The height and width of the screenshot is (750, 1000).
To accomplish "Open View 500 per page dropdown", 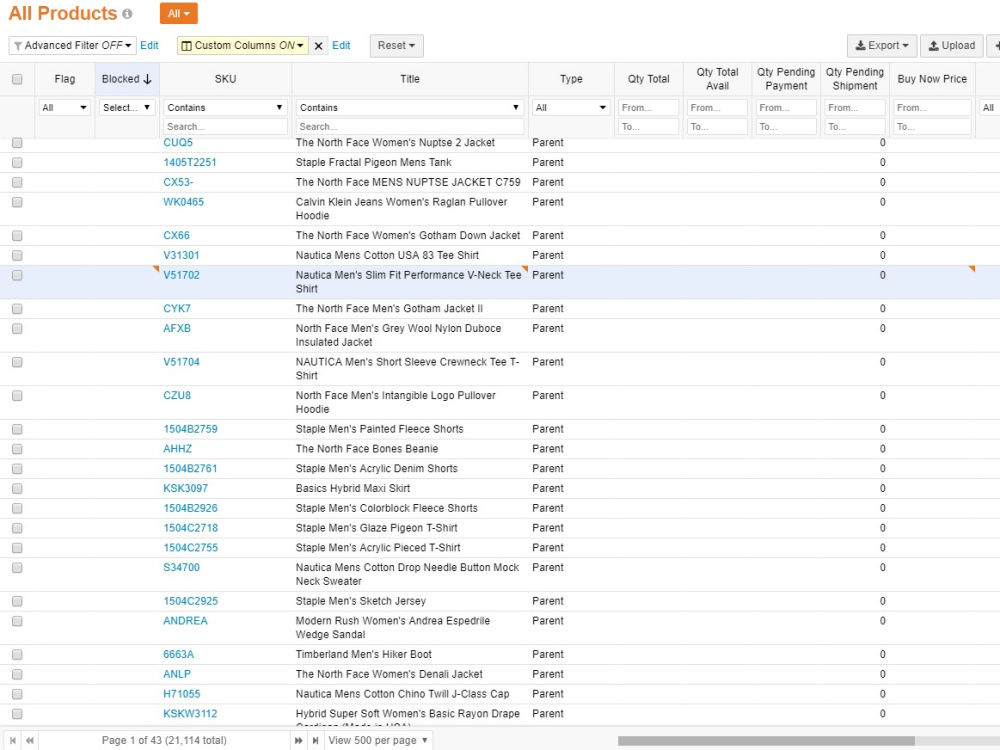I will pos(379,740).
